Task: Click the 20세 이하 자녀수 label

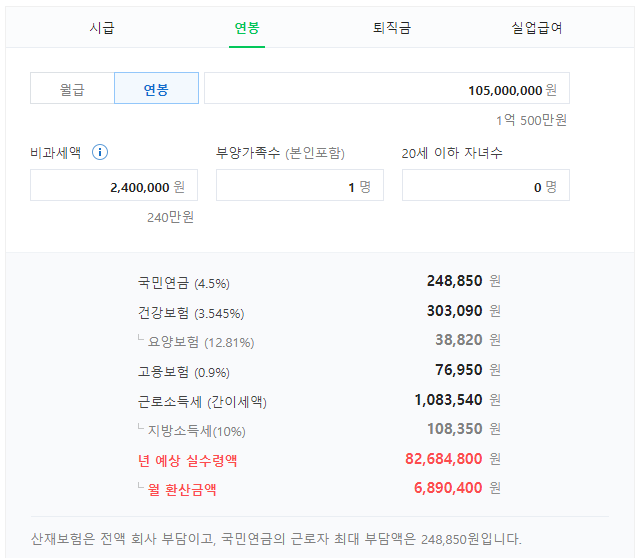Action: [452, 153]
